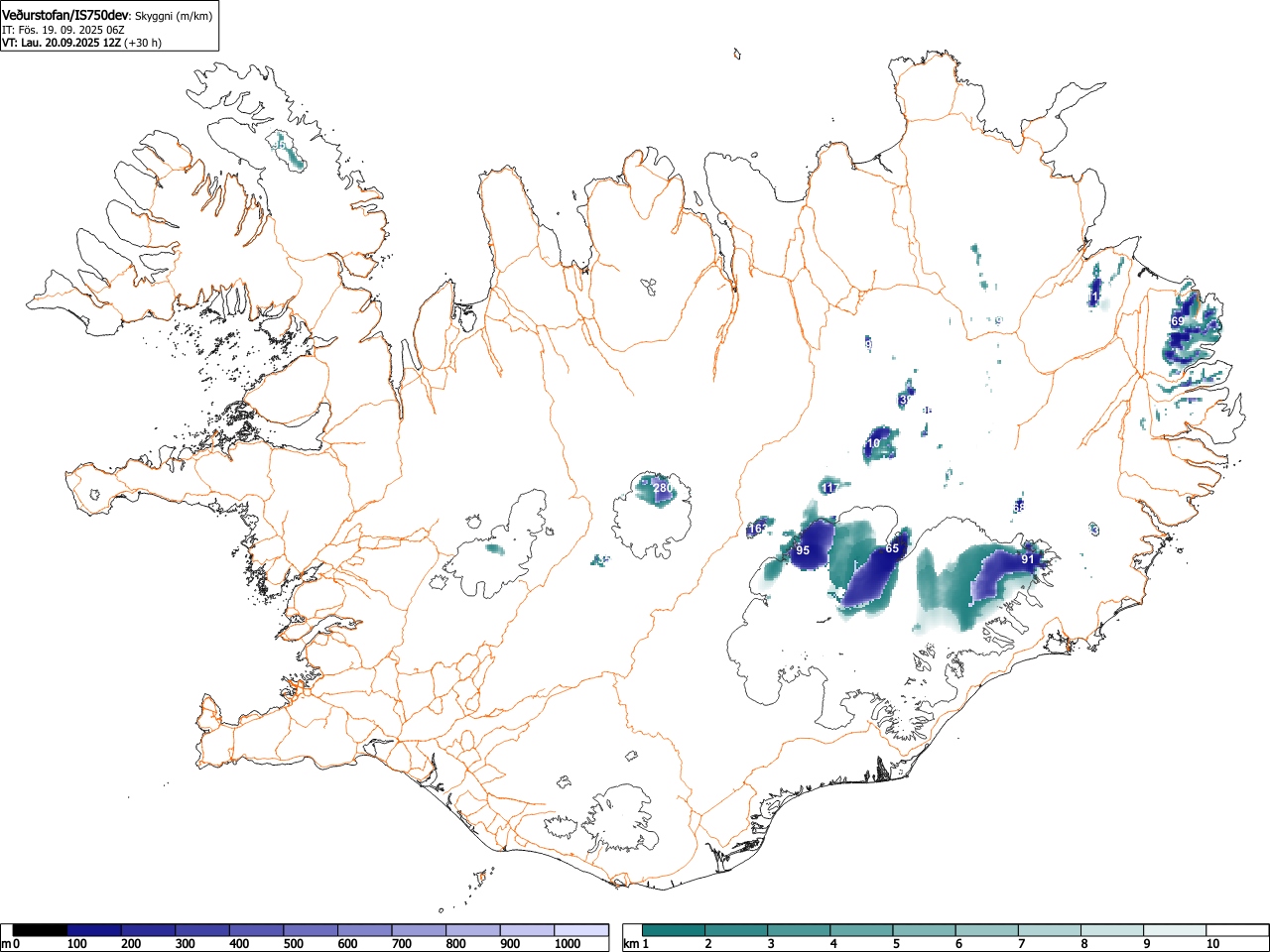Select the Skyggni (m/km) parameter label

click(x=174, y=17)
